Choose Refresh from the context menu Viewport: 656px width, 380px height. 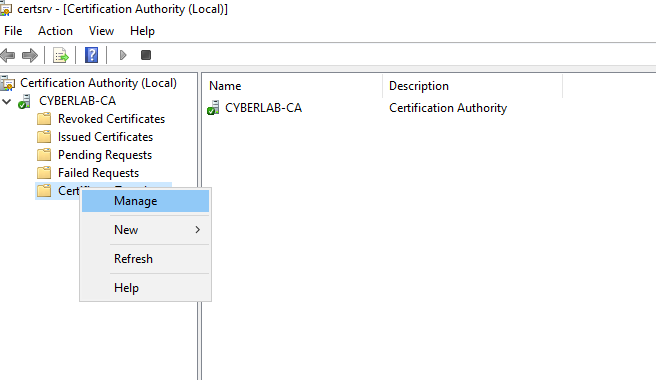[145, 259]
